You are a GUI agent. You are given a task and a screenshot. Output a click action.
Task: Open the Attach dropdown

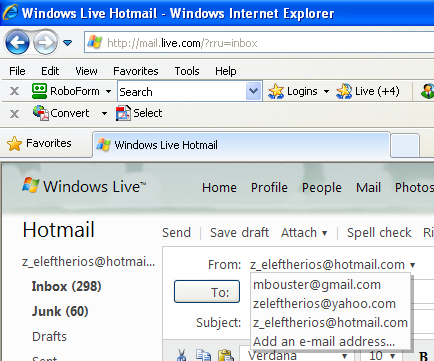point(304,233)
